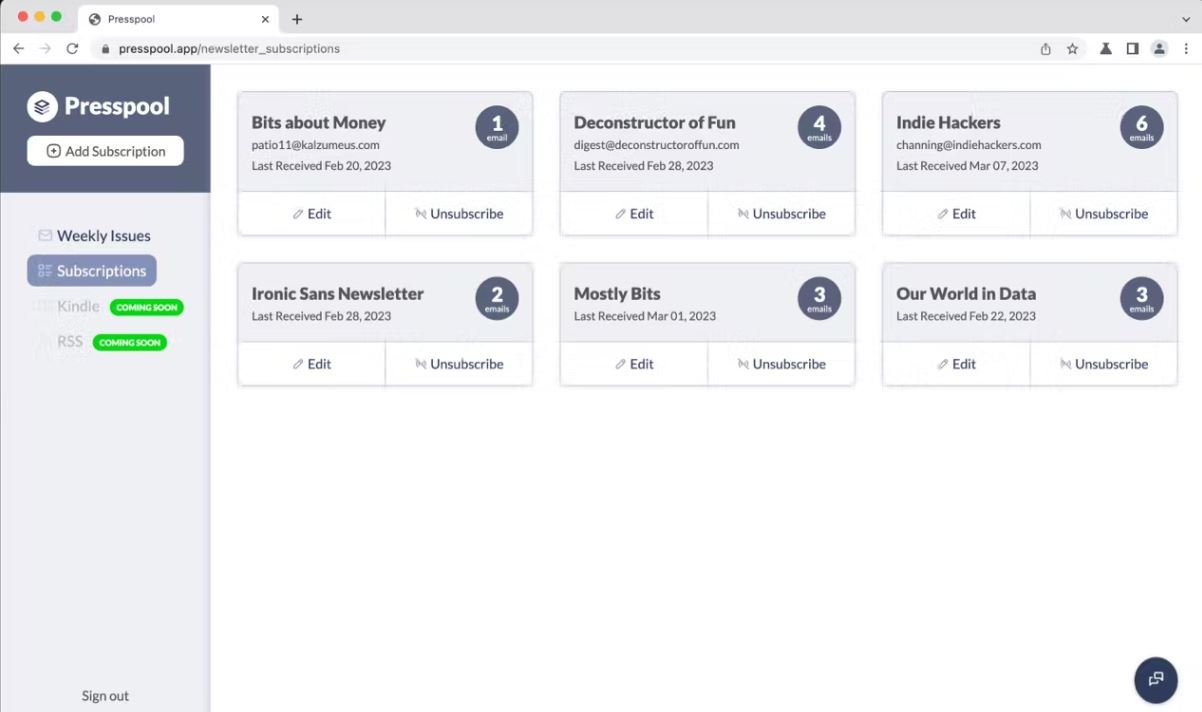This screenshot has width=1202, height=712.
Task: Click the Last Received Mar 07, 2023 text
Action: click(967, 166)
